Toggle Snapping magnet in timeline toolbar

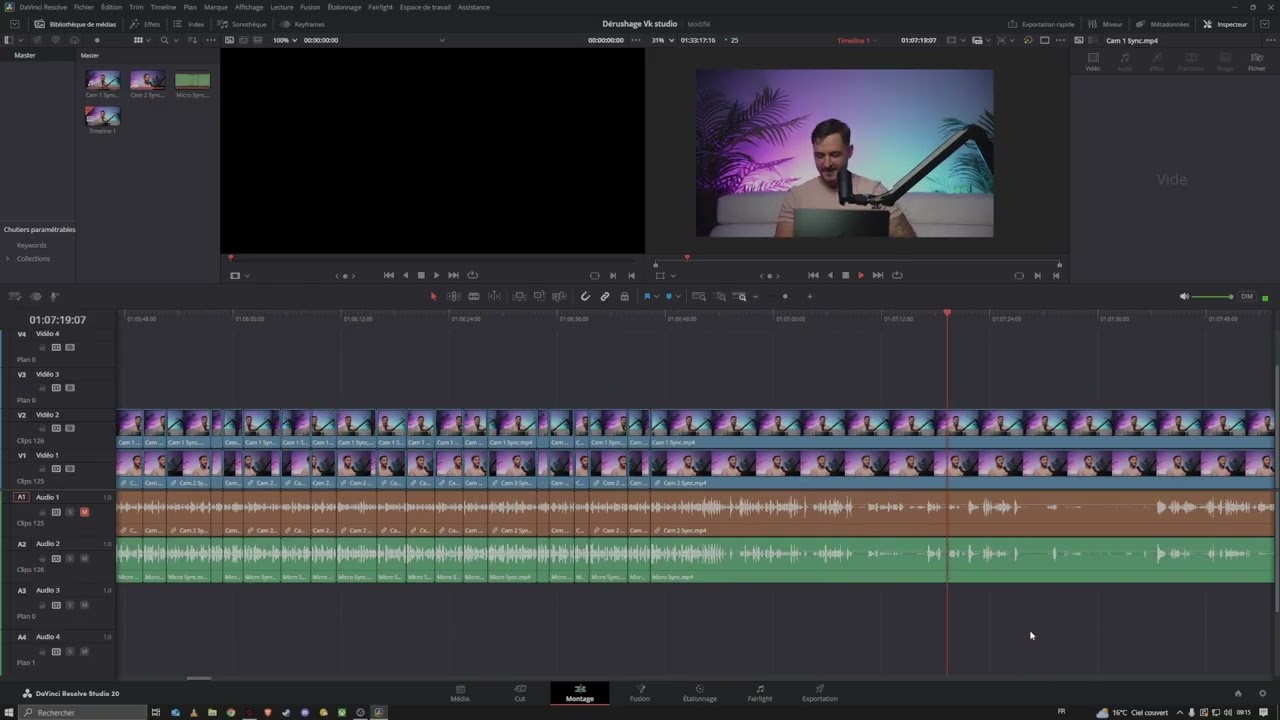pyautogui.click(x=585, y=296)
